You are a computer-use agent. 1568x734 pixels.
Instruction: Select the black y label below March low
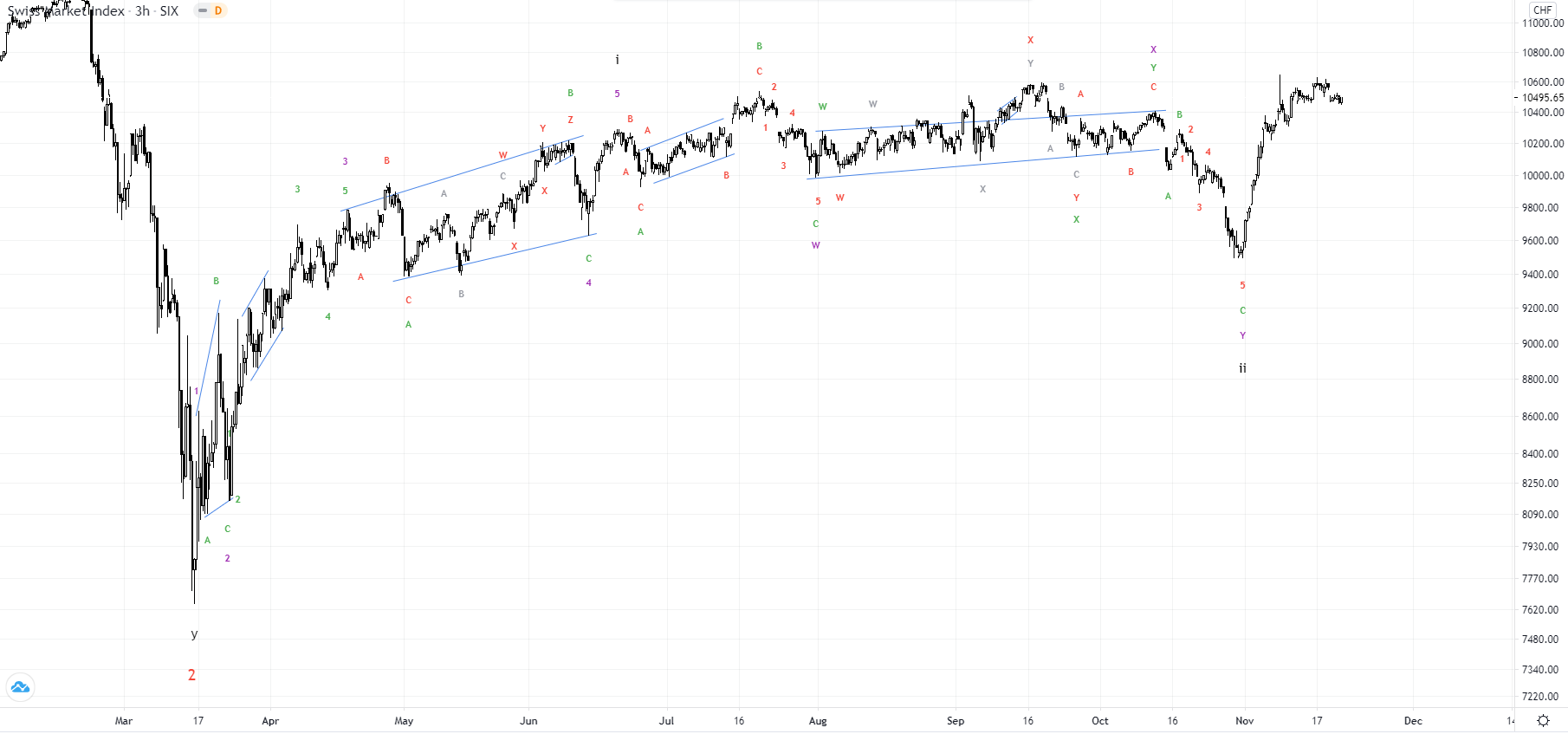click(194, 634)
